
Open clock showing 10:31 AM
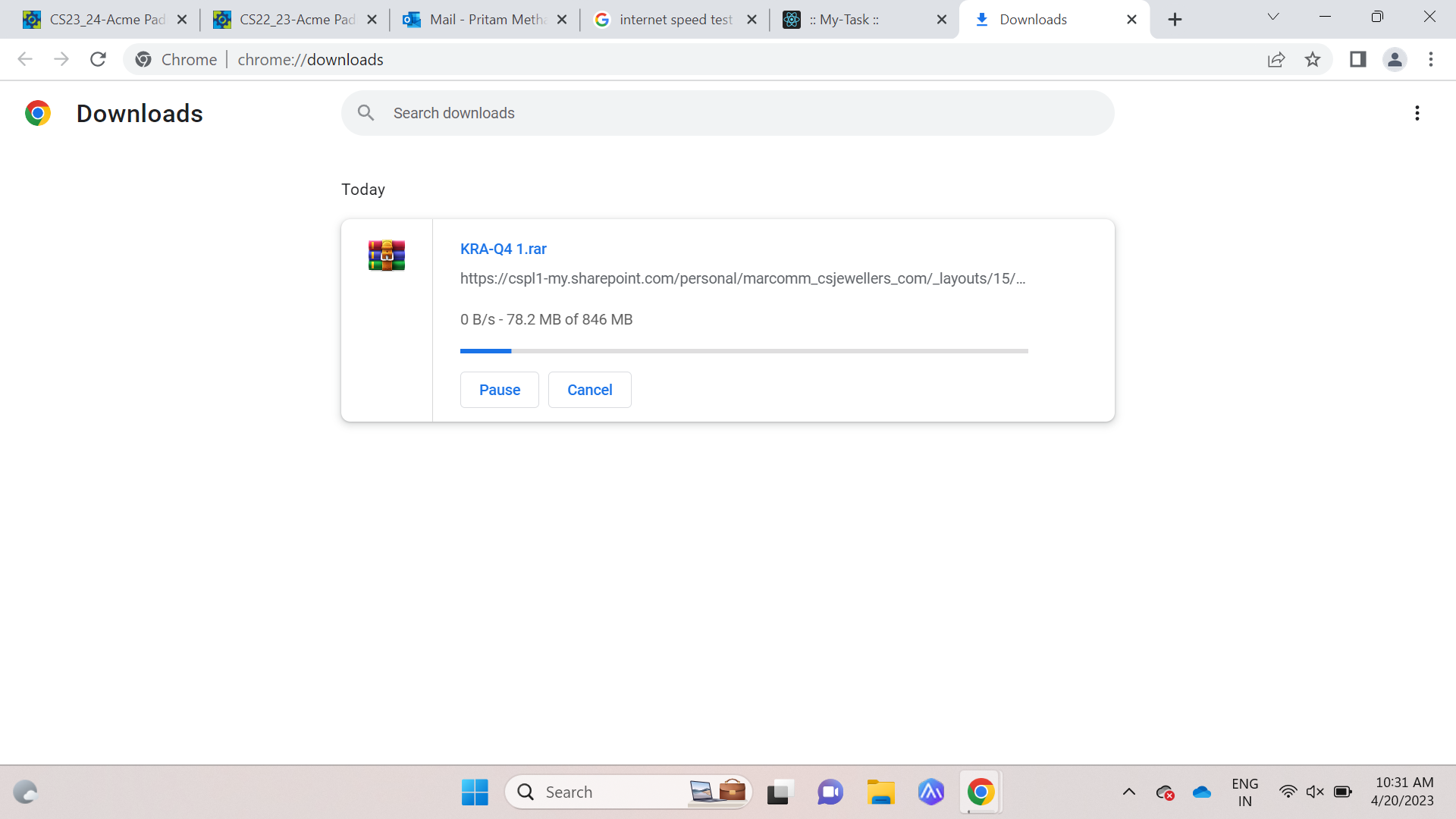click(x=1403, y=792)
